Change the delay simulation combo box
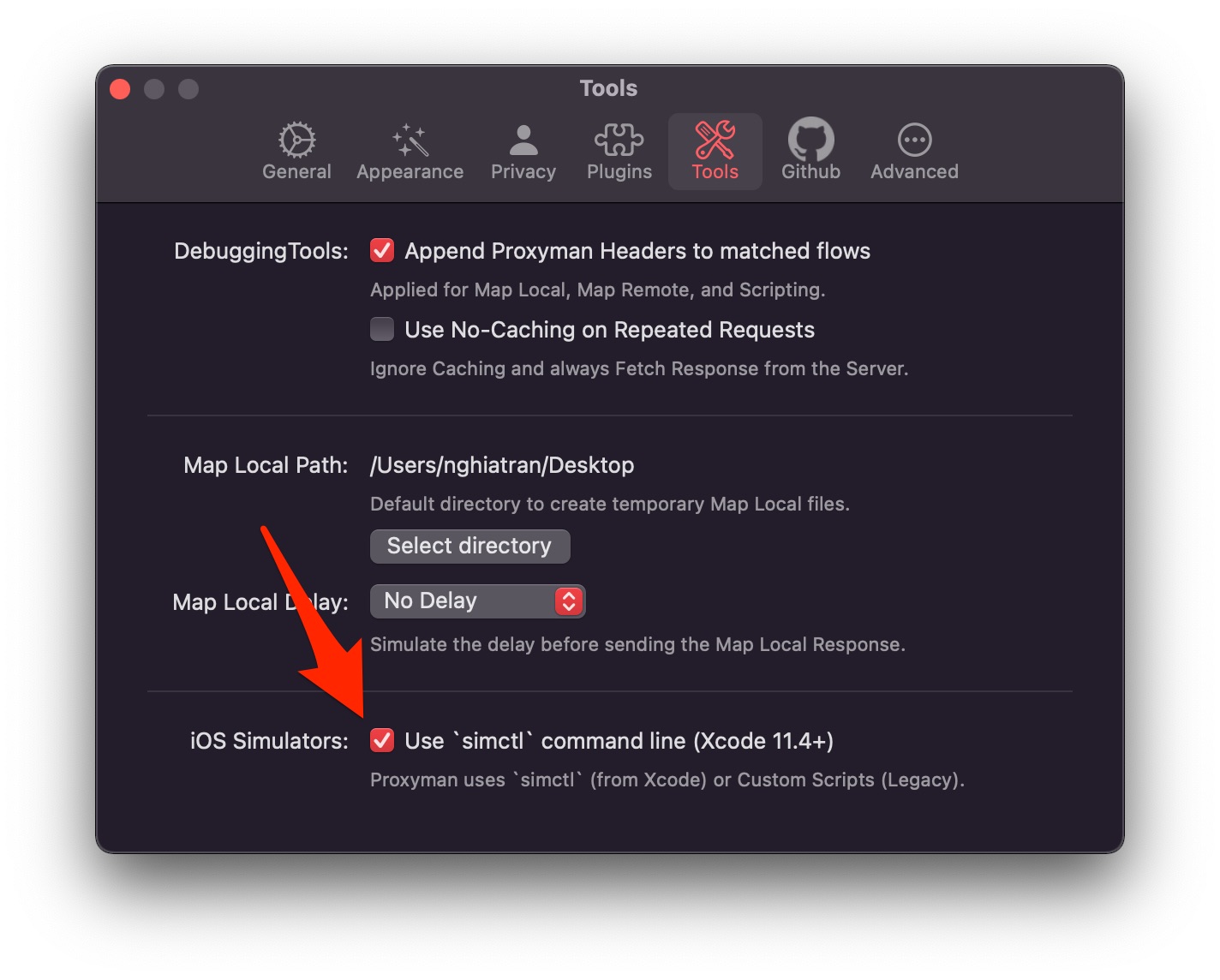Screen dimensions: 1220x980 pyautogui.click(x=477, y=601)
